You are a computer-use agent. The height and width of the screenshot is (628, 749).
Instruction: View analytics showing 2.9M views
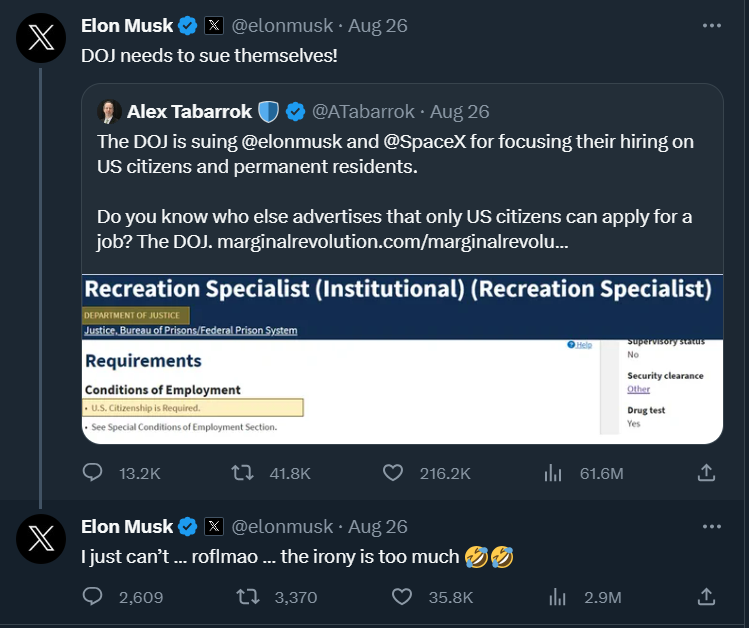[557, 596]
